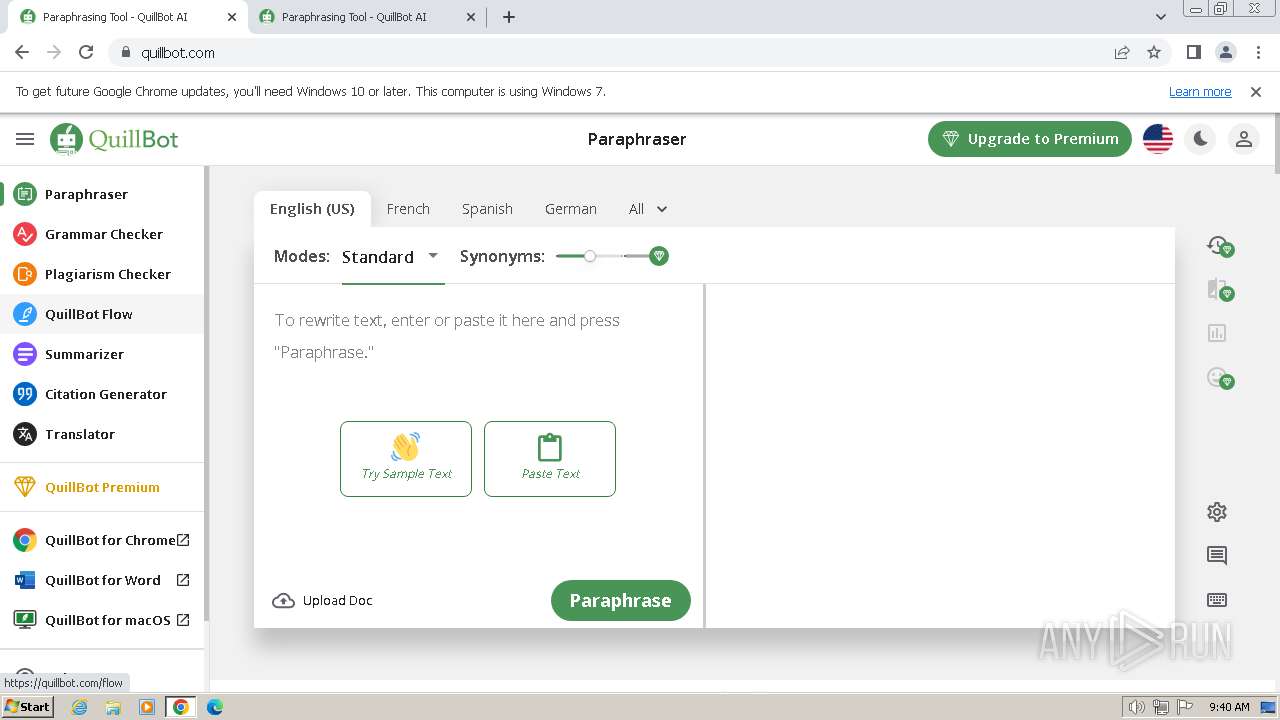Open Grammar Checker tool
Screen dimensions: 1280x720
[x=103, y=234]
